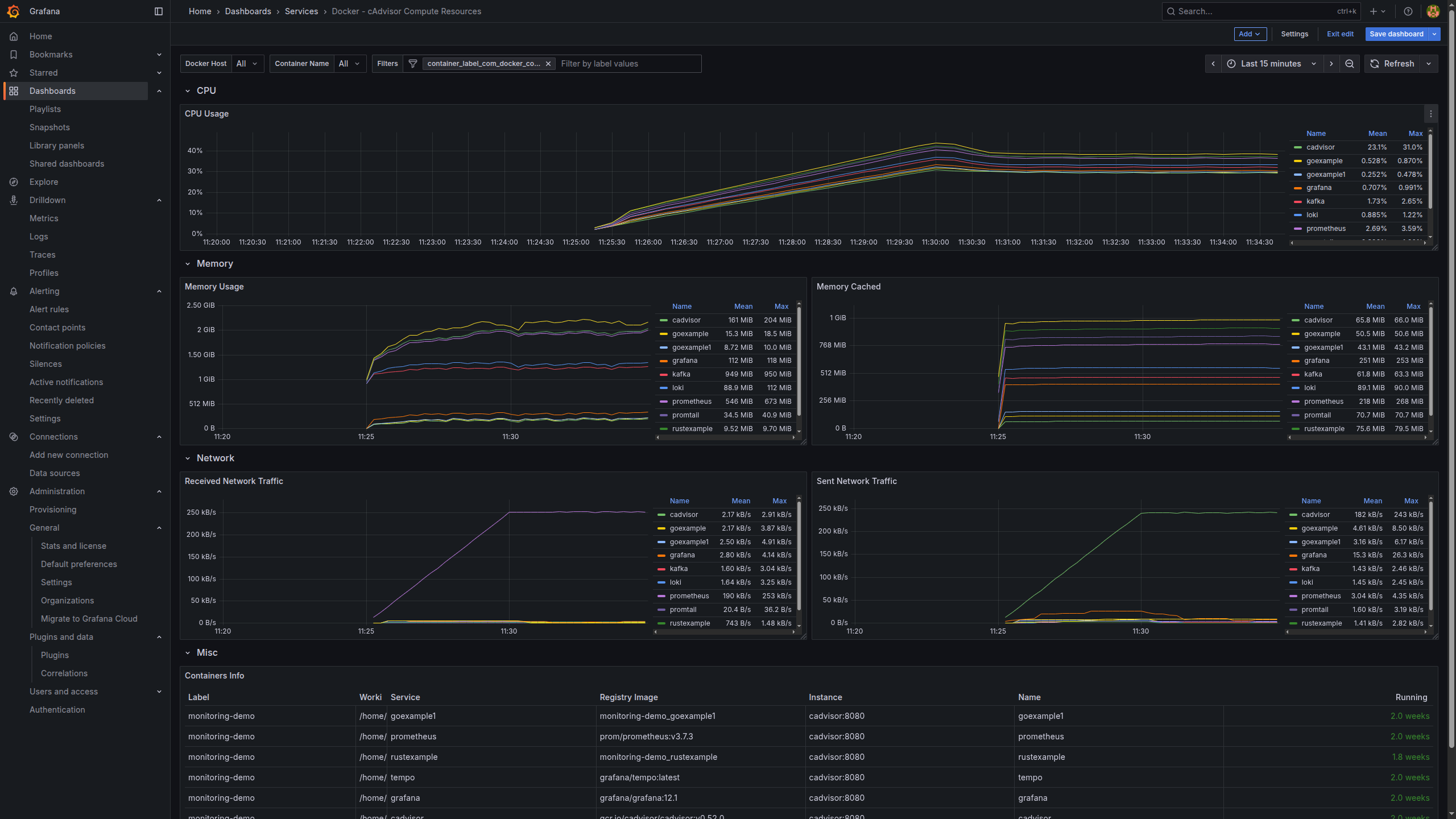
Task: Move time range forward with right arrow
Action: pos(1331,64)
